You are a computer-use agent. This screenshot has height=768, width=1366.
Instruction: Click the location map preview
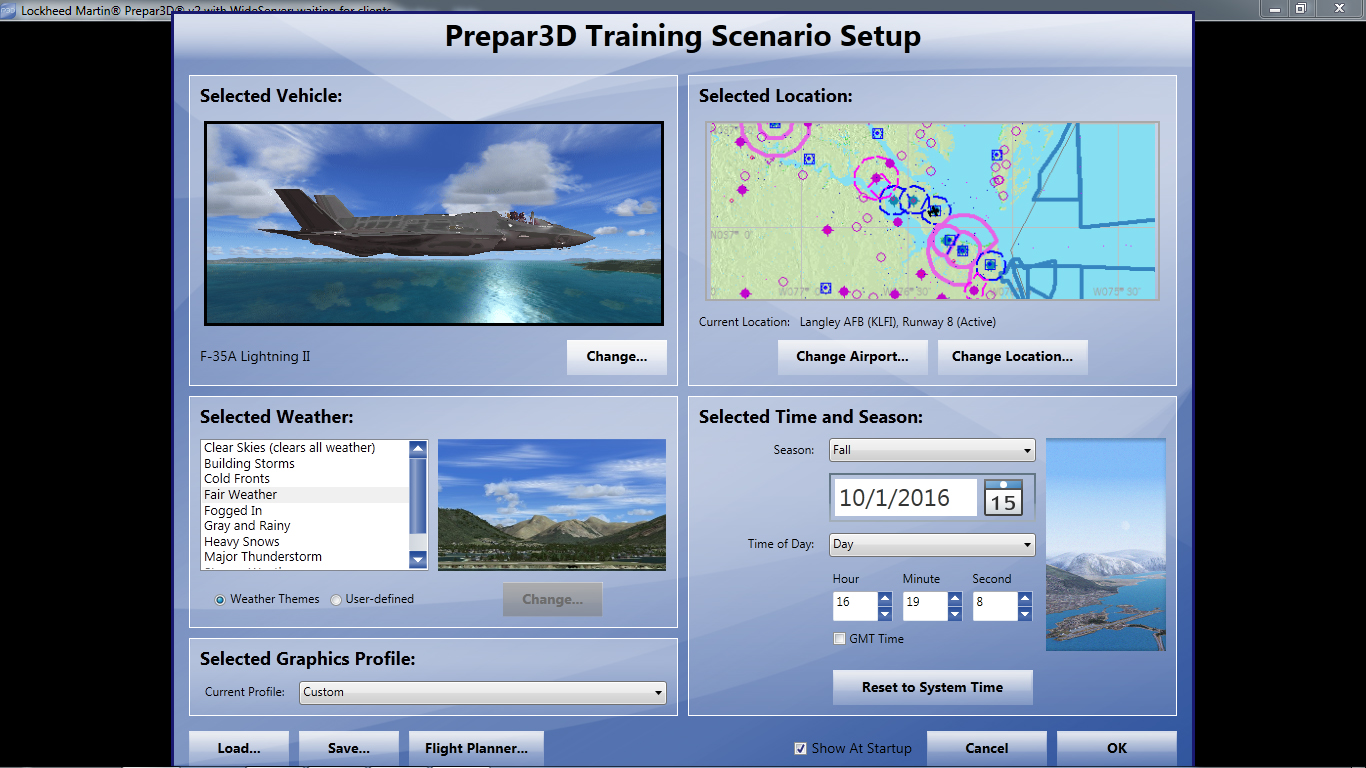932,211
